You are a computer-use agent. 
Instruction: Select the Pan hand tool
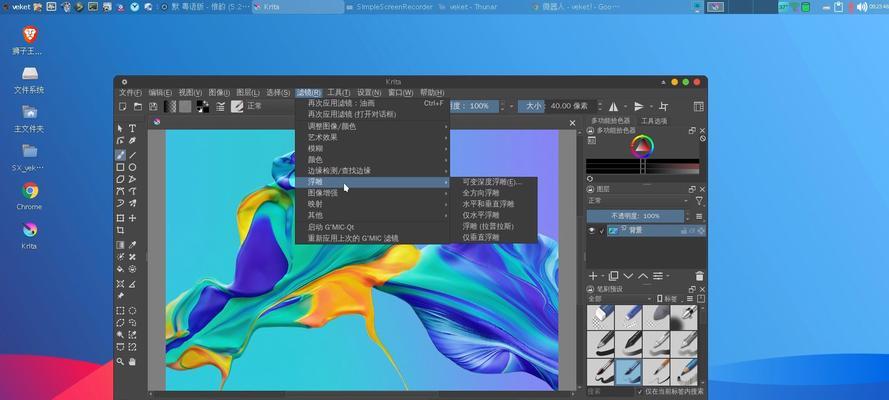pyautogui.click(x=132, y=361)
